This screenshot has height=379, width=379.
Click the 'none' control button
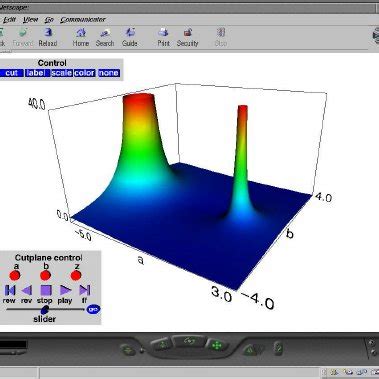coord(108,73)
